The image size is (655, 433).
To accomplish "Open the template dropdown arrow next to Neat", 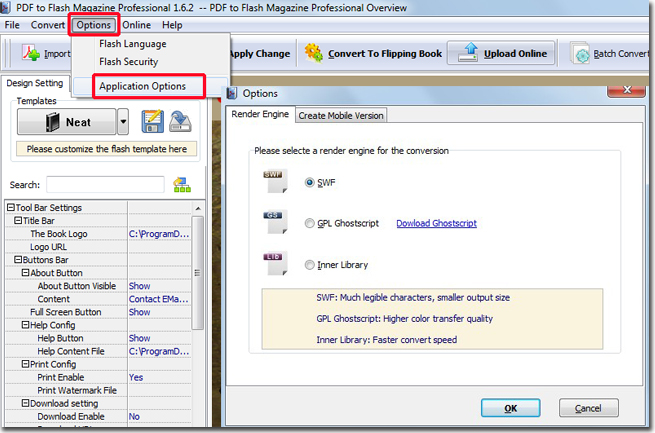I will point(123,122).
